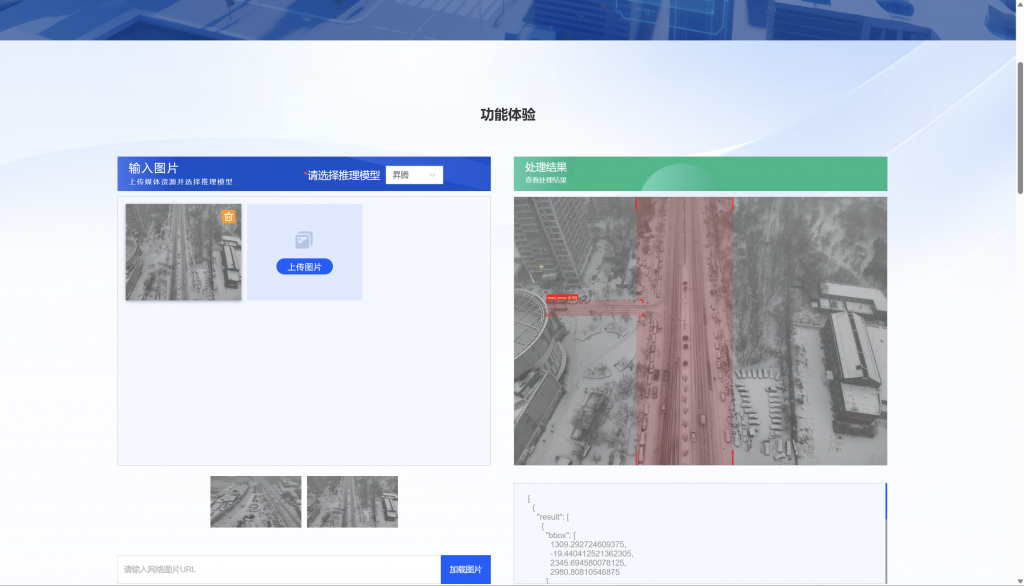
Task: Click the 功能体验 section heading
Action: point(508,115)
